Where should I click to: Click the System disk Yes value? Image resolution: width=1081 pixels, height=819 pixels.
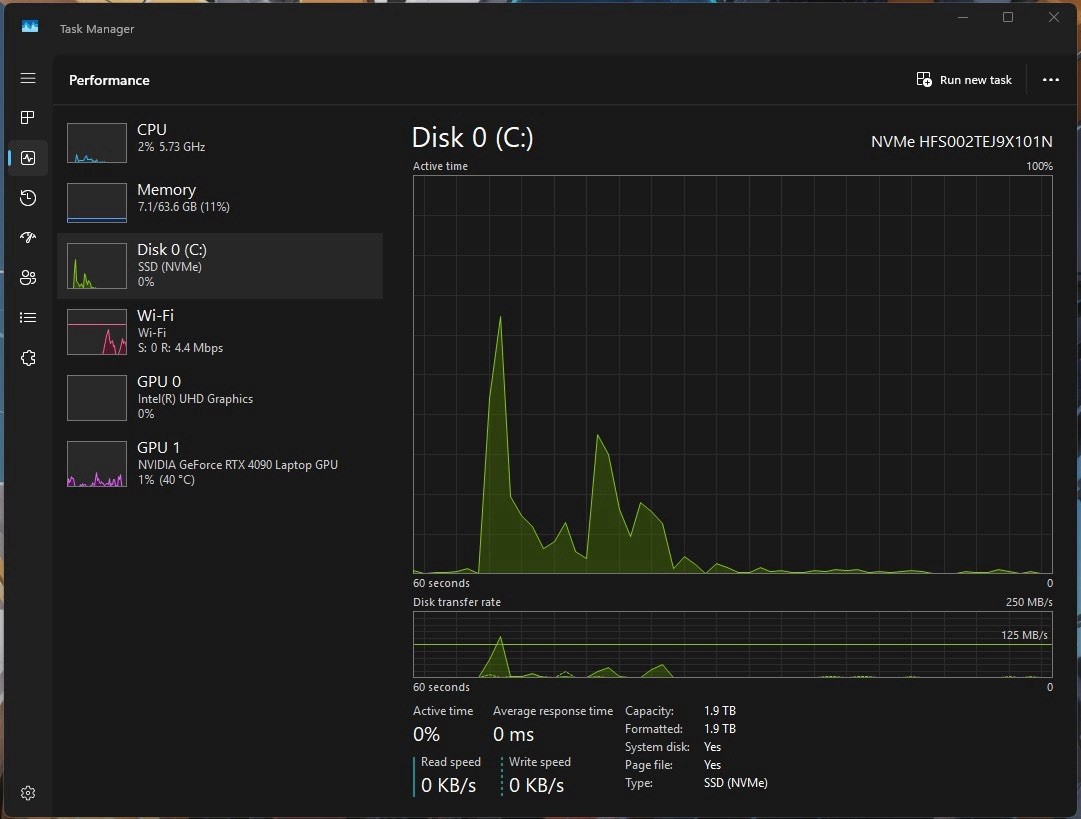pyautogui.click(x=712, y=747)
